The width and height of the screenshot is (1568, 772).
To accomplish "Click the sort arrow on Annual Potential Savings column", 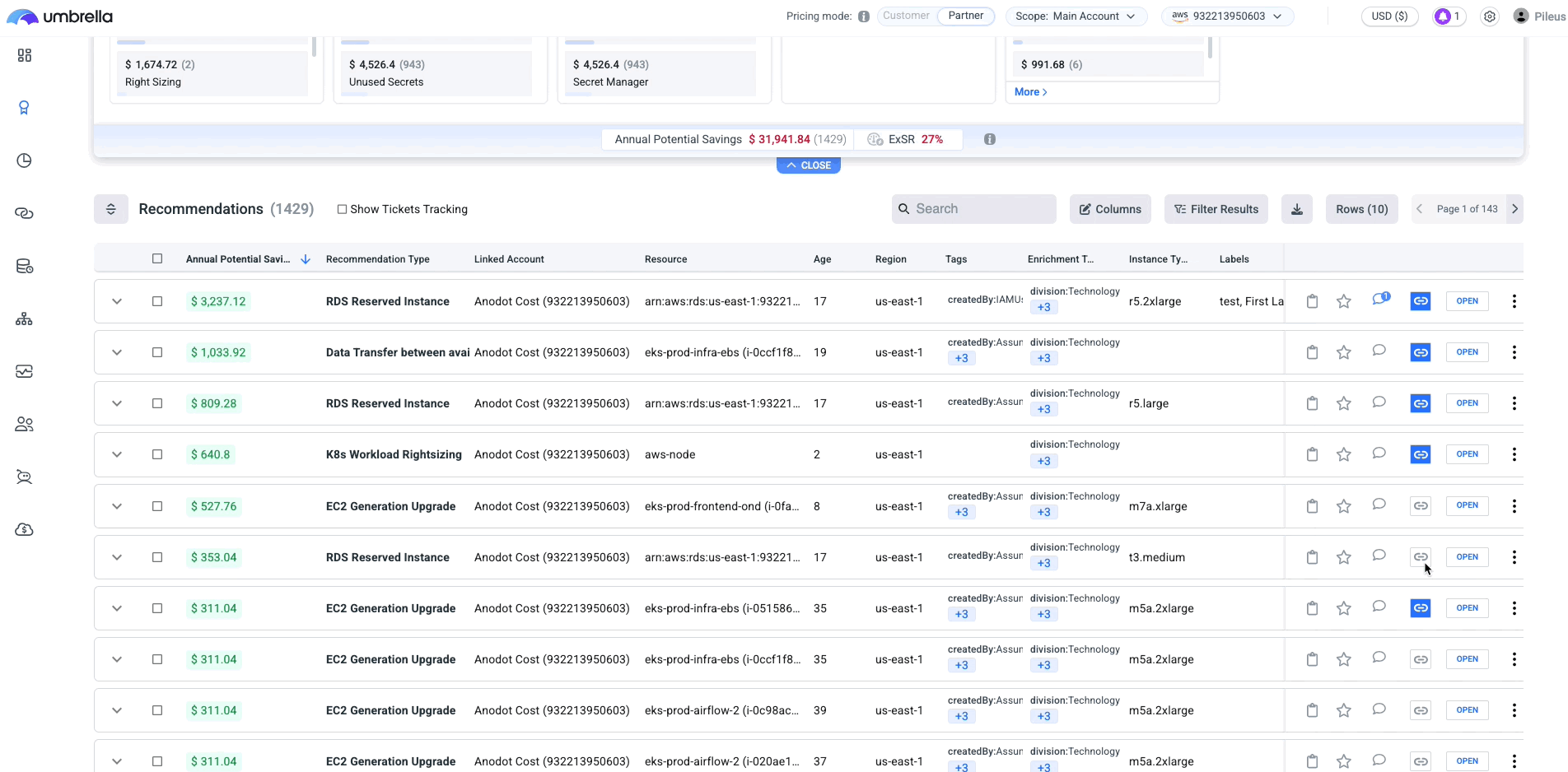I will pos(306,259).
